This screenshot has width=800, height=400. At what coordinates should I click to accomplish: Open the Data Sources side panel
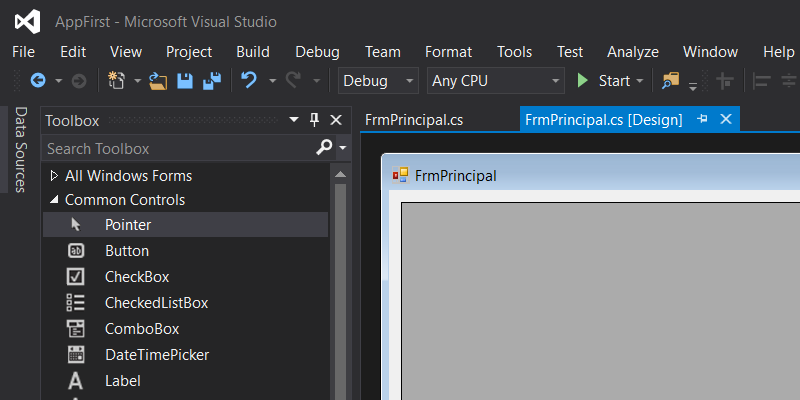[x=20, y=150]
